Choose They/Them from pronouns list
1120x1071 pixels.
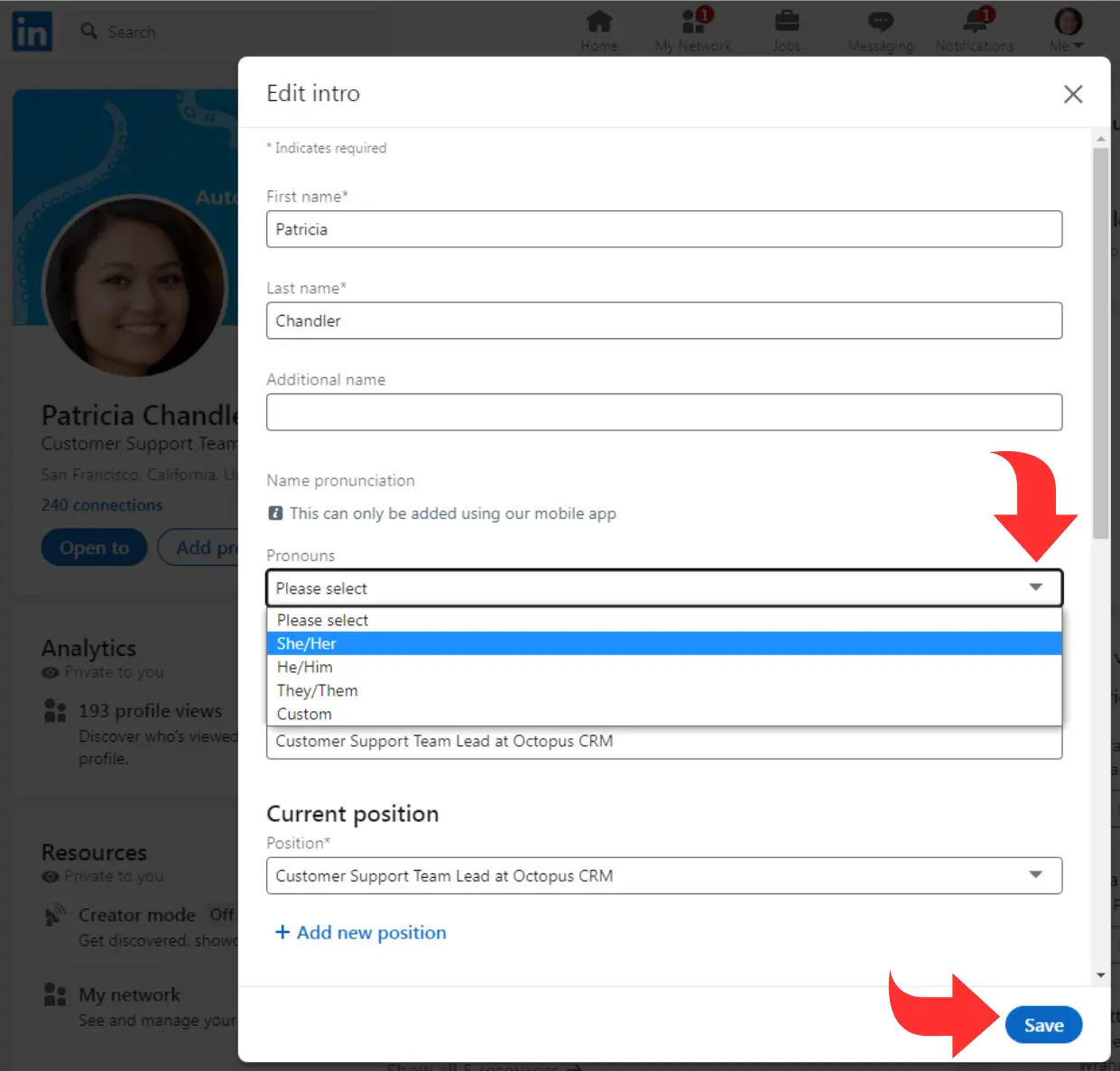(664, 690)
